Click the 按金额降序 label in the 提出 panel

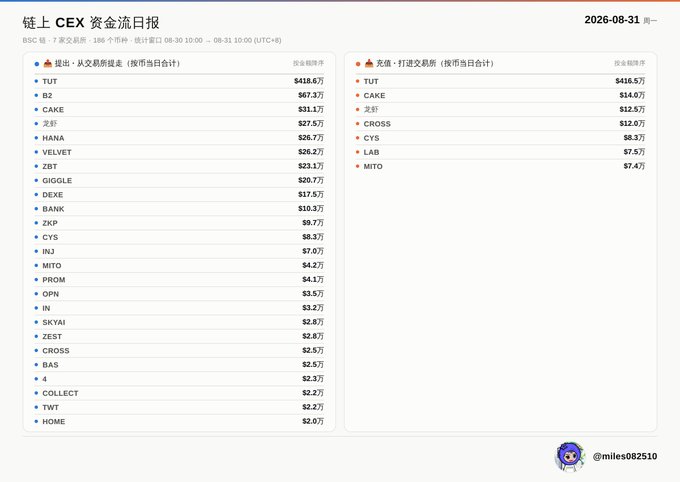(308, 63)
